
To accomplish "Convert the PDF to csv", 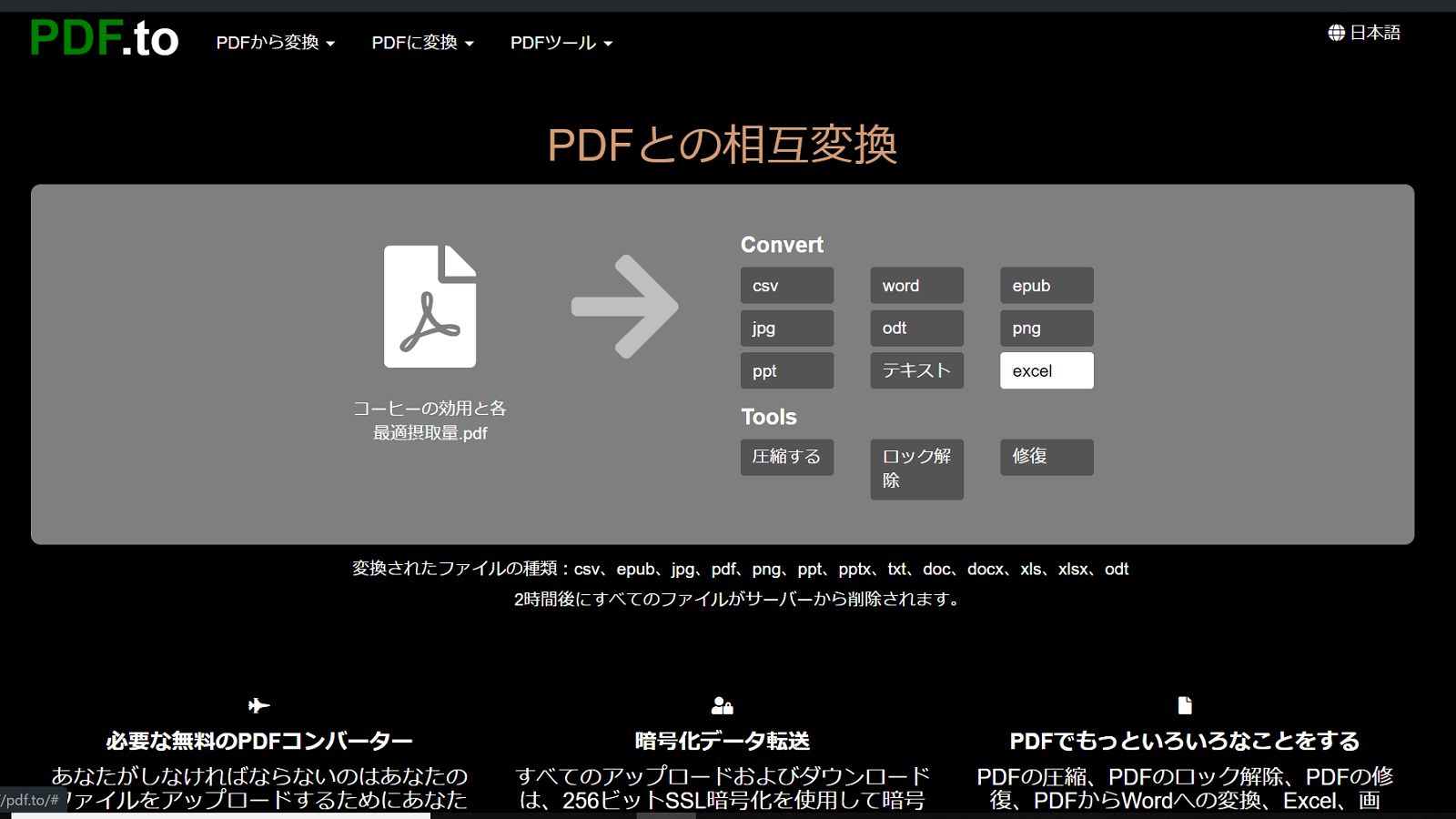I will [x=787, y=286].
